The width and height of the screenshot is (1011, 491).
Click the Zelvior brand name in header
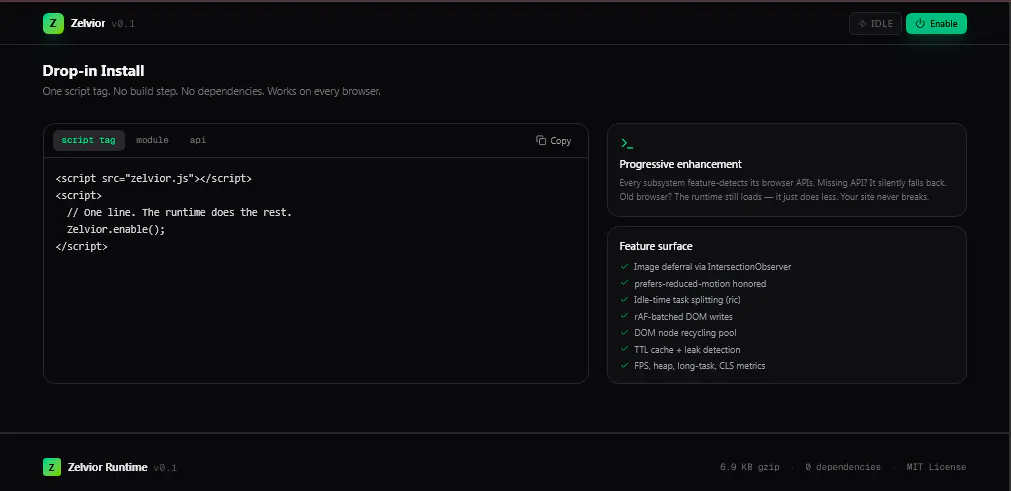(88, 24)
